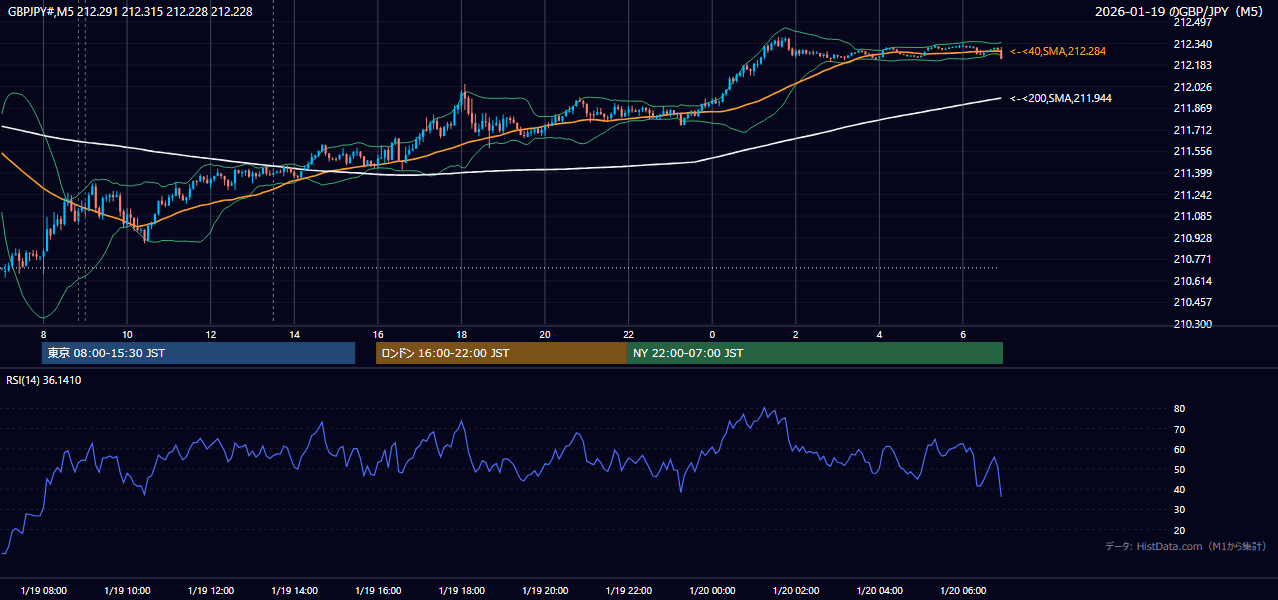Click the time axis label 1/19 18:00
The image size is (1278, 600).
(x=461, y=591)
